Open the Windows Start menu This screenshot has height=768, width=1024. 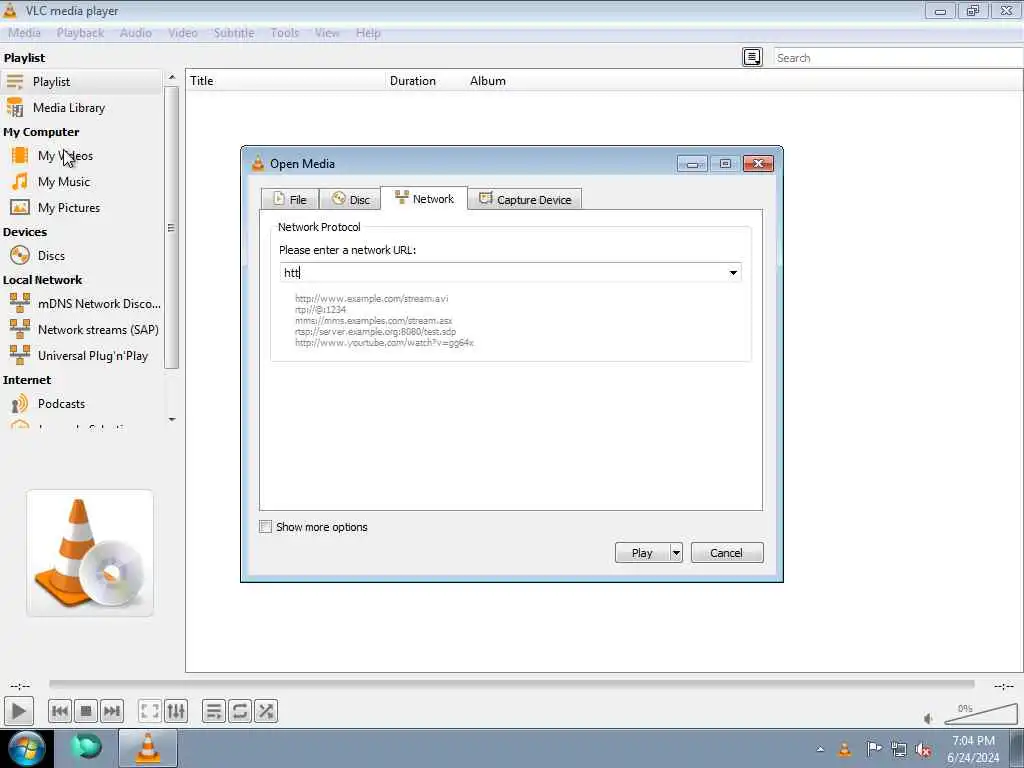tap(26, 748)
